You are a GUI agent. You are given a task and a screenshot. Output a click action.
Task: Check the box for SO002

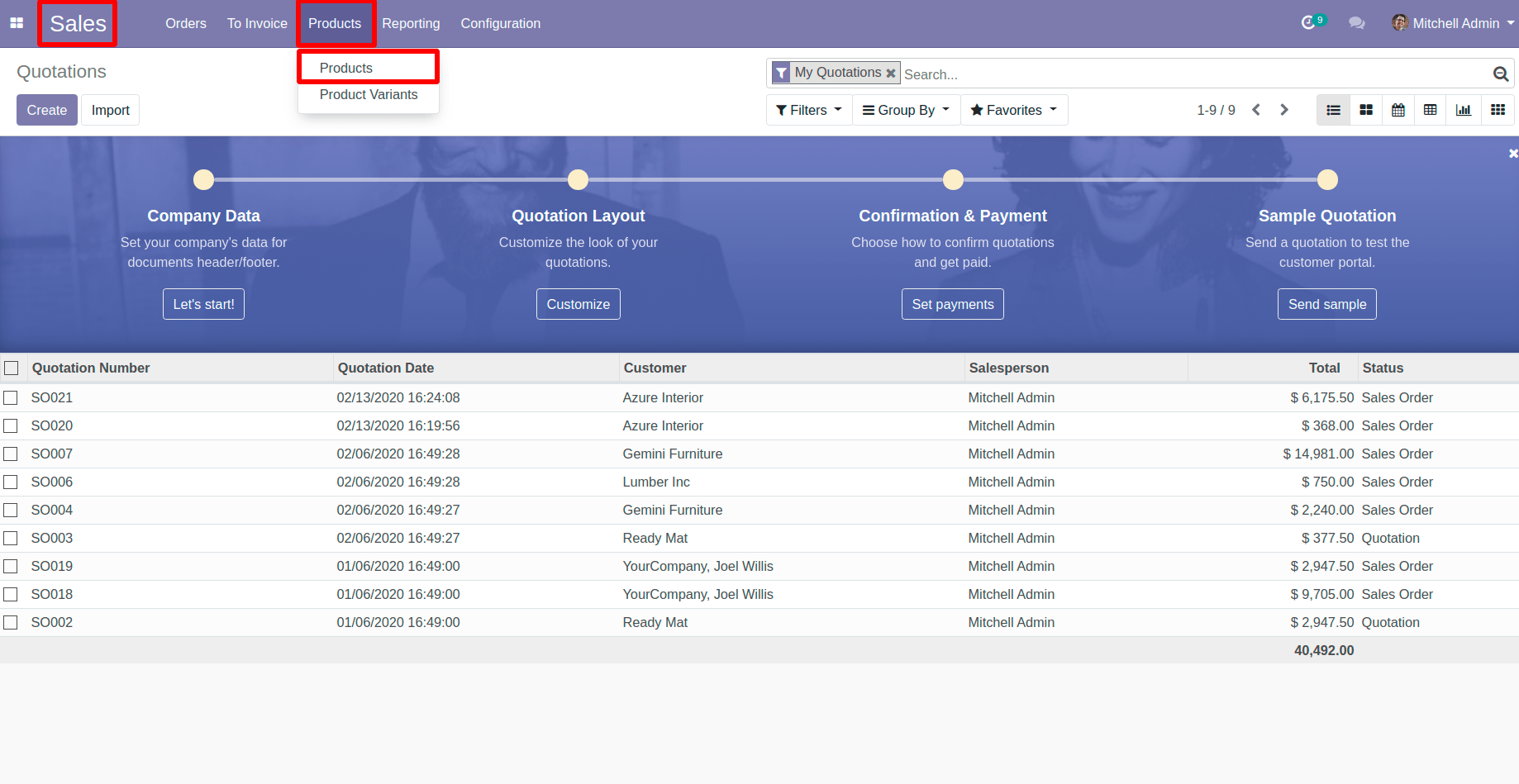[x=11, y=622]
